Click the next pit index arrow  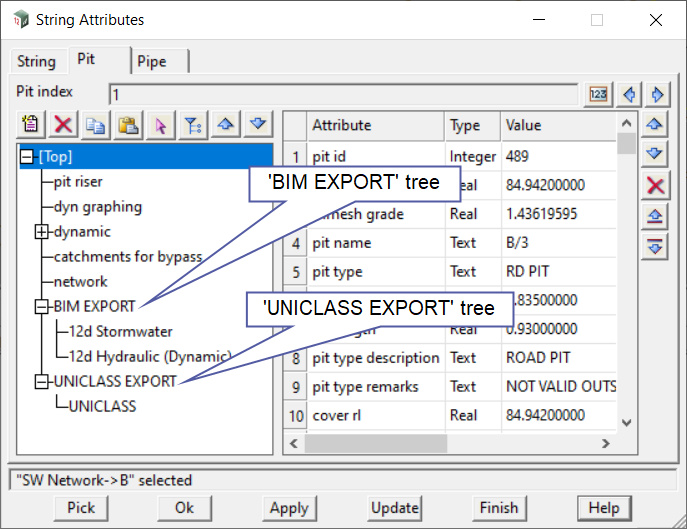(656, 94)
